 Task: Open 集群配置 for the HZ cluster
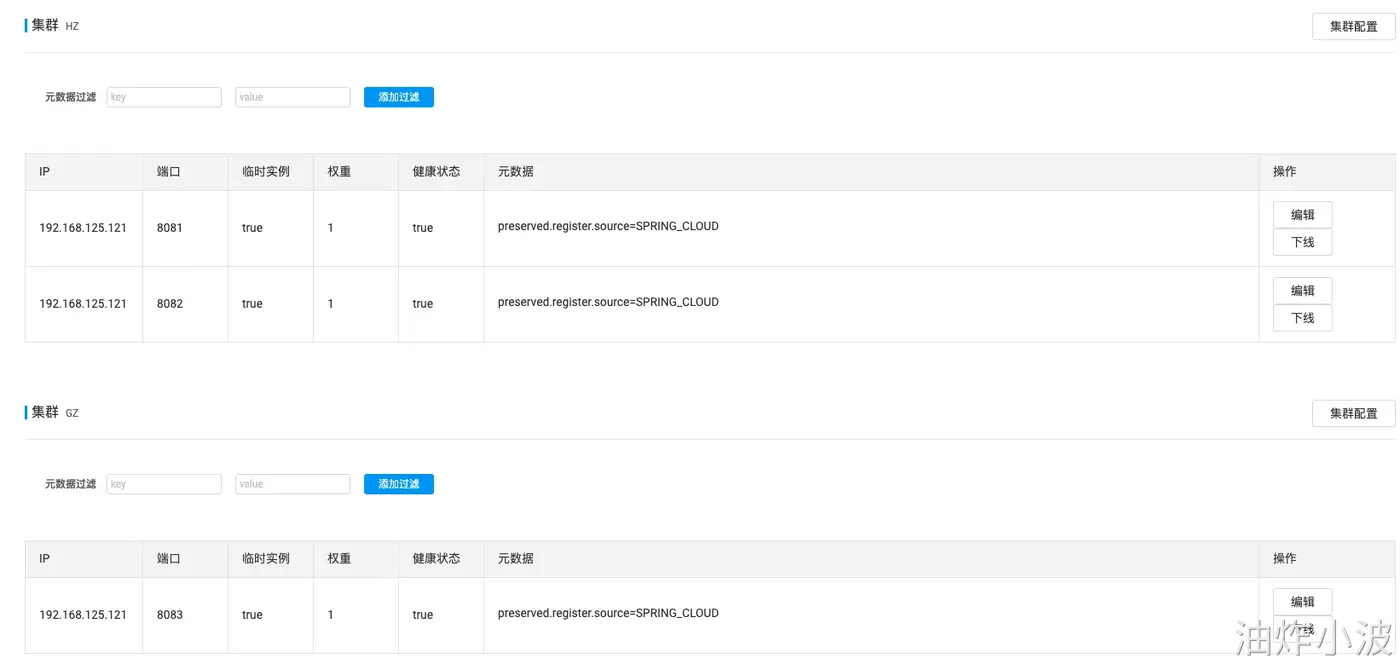[1353, 27]
